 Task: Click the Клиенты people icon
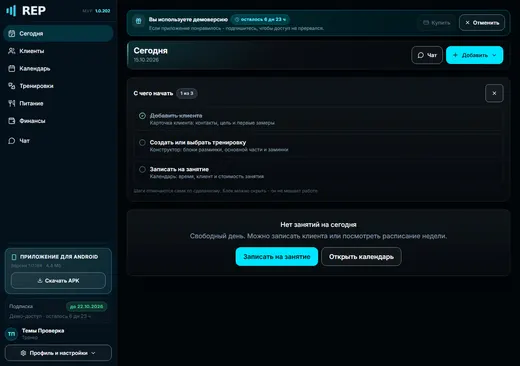tap(12, 51)
